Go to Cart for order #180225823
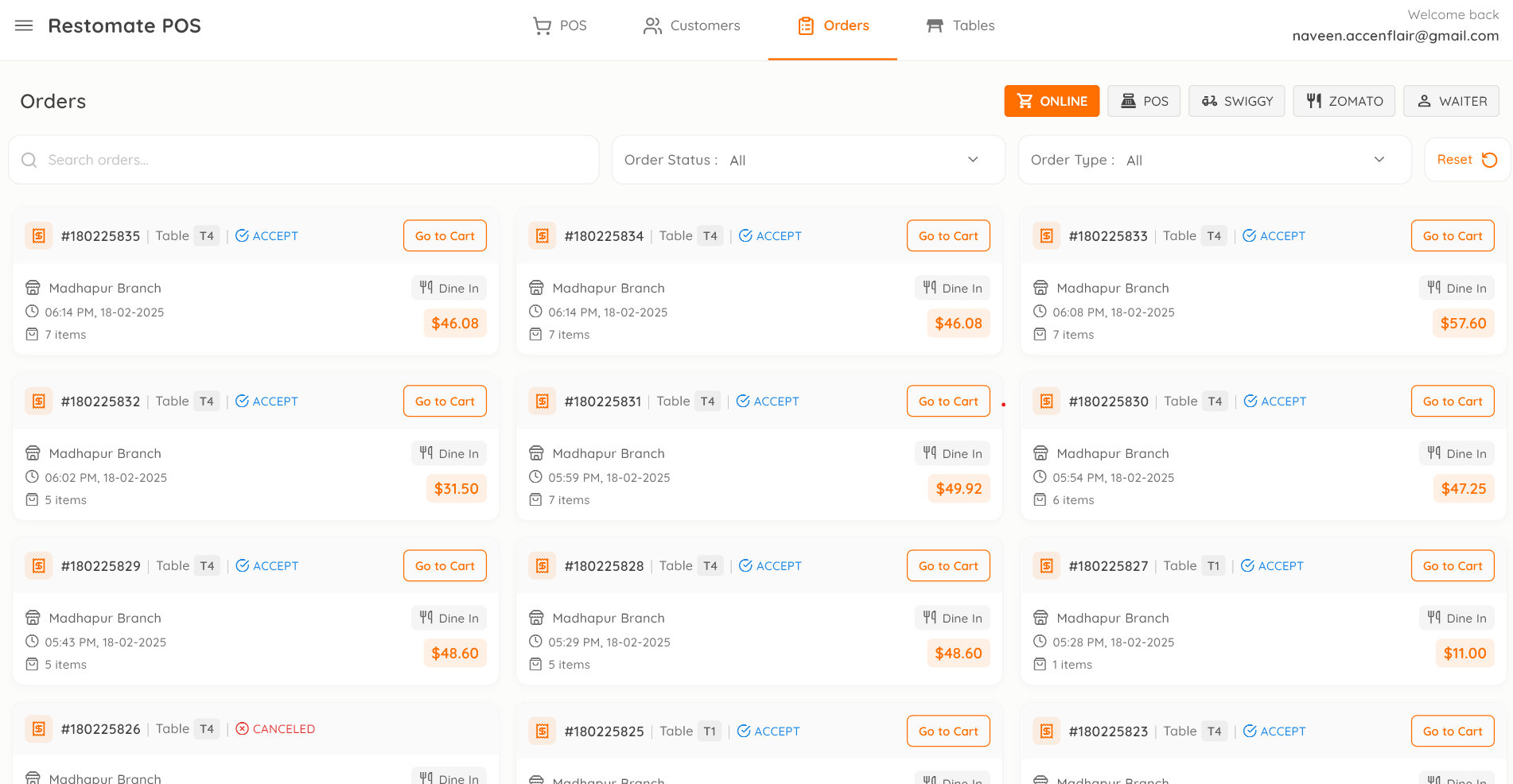Viewport: 1513px width, 784px height. pos(1453,731)
